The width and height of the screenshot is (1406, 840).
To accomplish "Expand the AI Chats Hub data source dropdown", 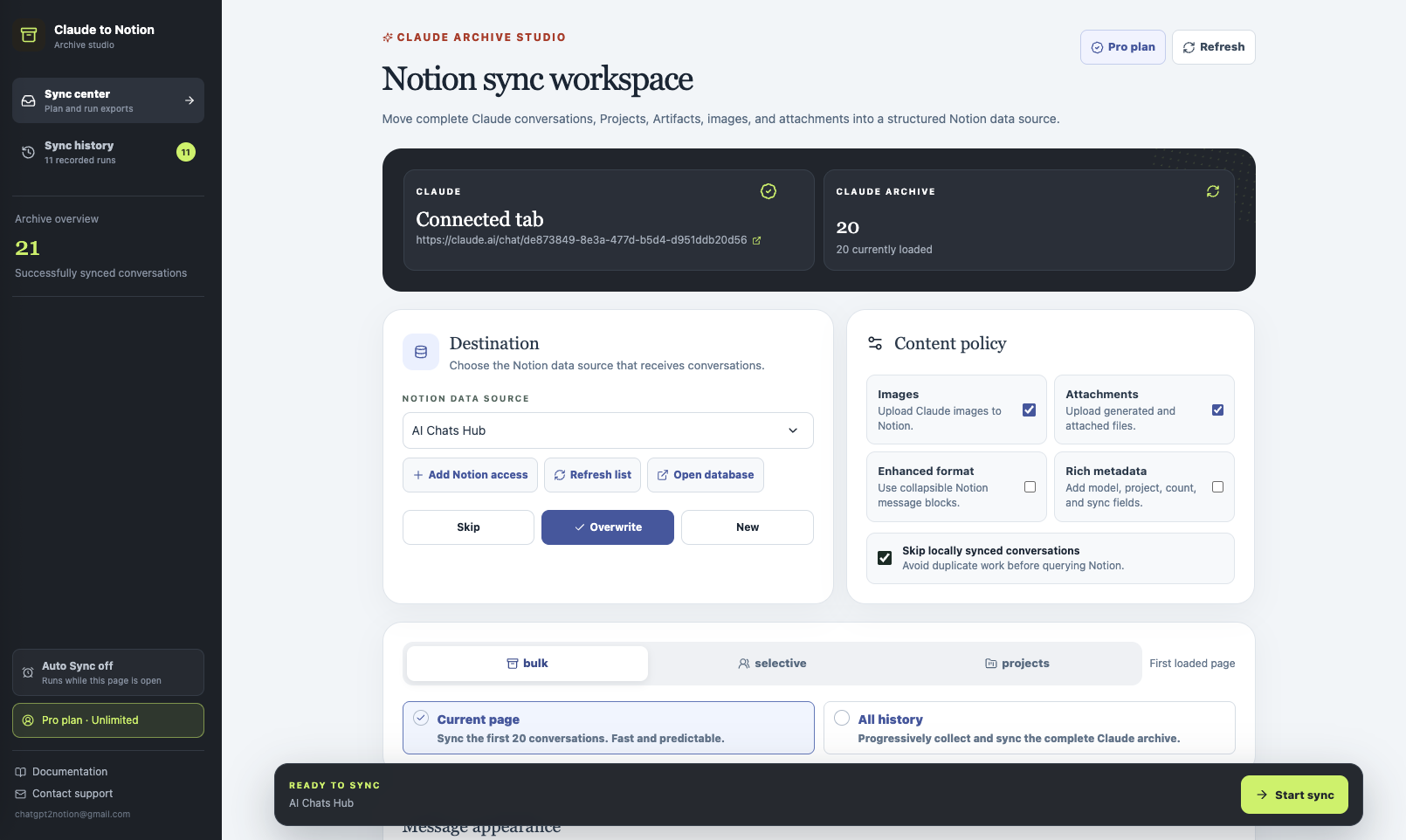I will (x=608, y=430).
